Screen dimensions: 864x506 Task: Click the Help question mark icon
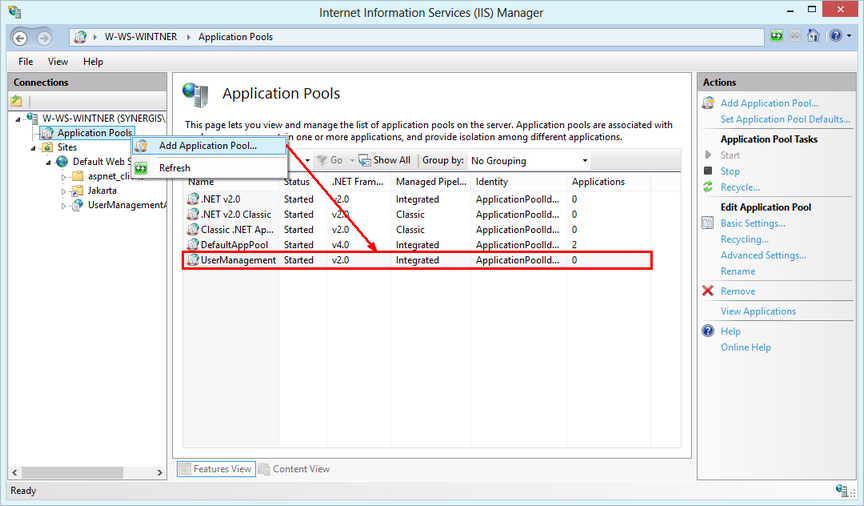(x=835, y=36)
